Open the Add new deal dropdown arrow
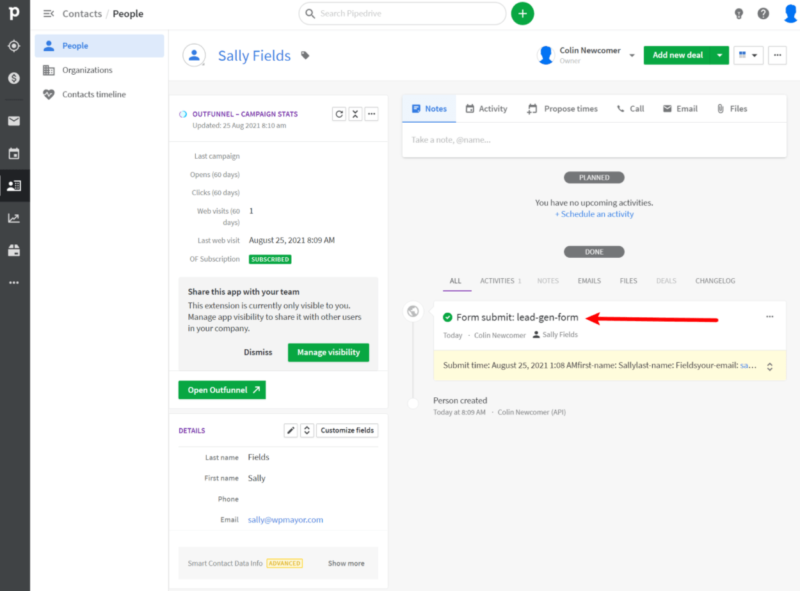The width and height of the screenshot is (800, 591). (x=719, y=55)
